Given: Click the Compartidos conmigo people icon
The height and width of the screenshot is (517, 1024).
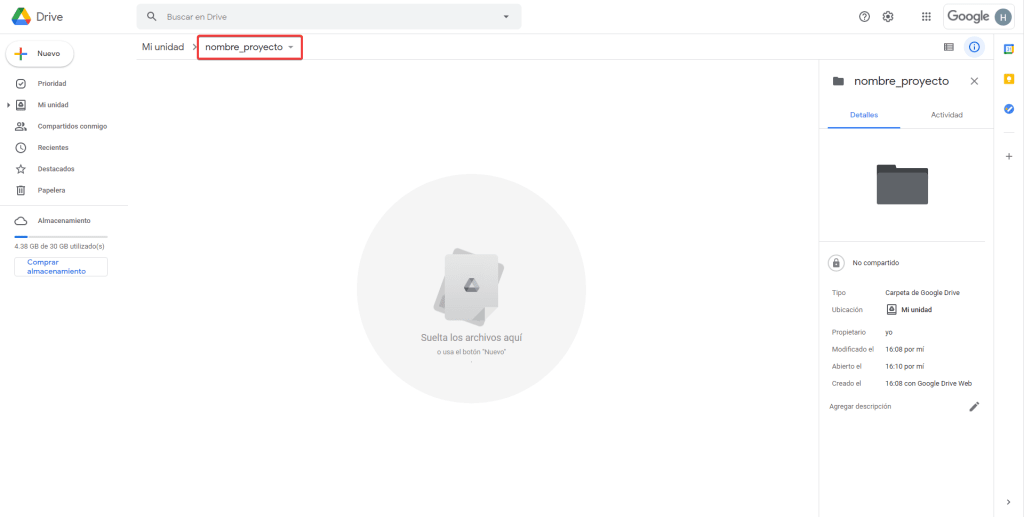Looking at the screenshot, I should 21,127.
